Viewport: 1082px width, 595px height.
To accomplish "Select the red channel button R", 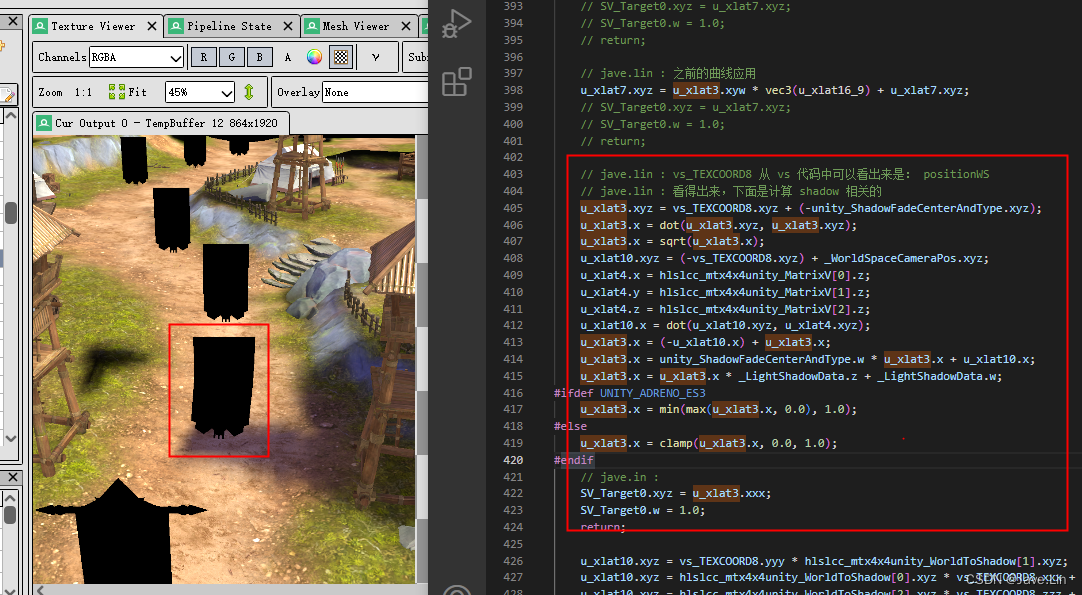I will point(203,57).
